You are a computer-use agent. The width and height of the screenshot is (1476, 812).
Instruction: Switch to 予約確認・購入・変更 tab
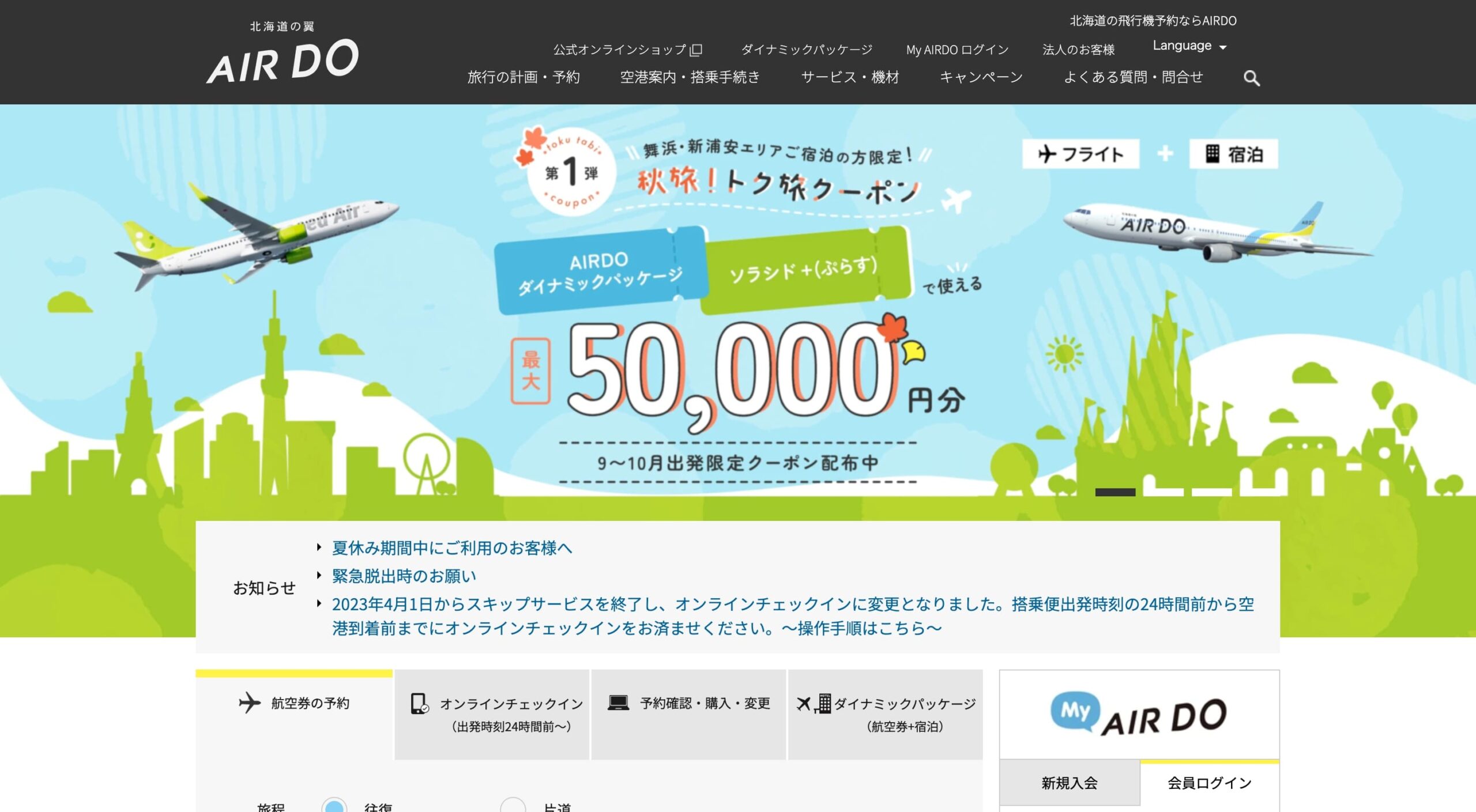(x=688, y=714)
